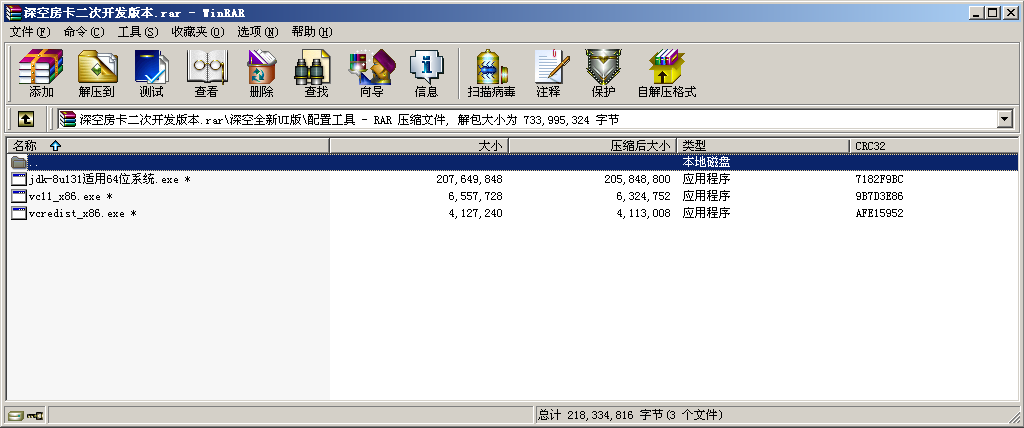1024x428 pixels.
Task: Click the Add (添加) toolbar icon
Action: pos(41,73)
